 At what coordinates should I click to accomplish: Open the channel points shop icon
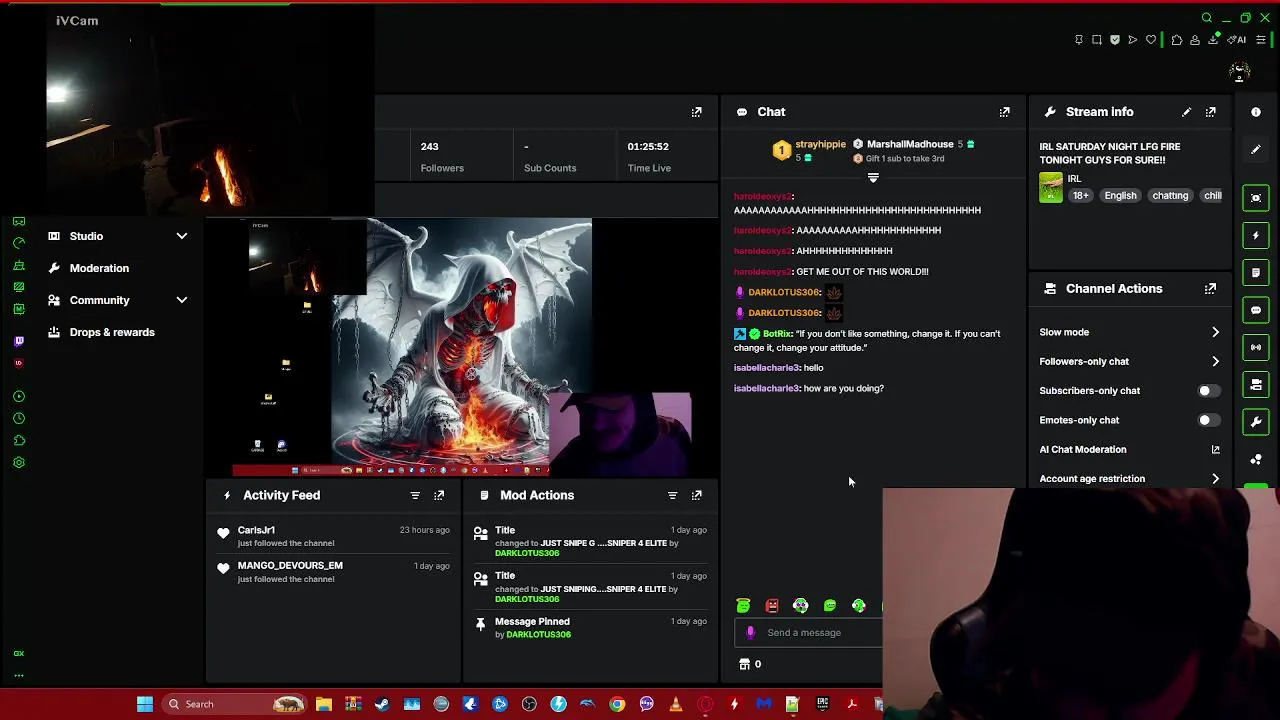pyautogui.click(x=744, y=664)
